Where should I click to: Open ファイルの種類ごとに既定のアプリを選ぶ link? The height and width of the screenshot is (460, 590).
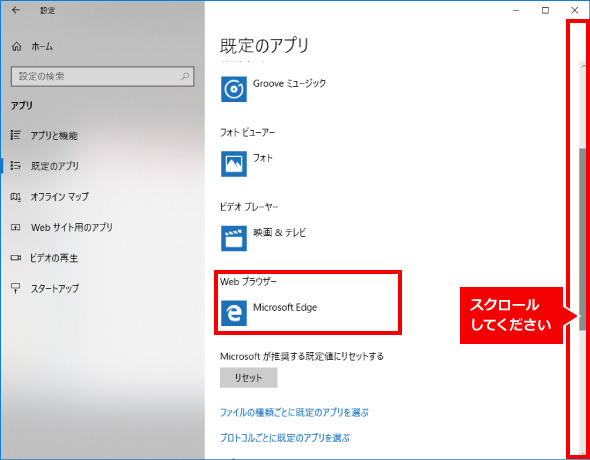294,413
